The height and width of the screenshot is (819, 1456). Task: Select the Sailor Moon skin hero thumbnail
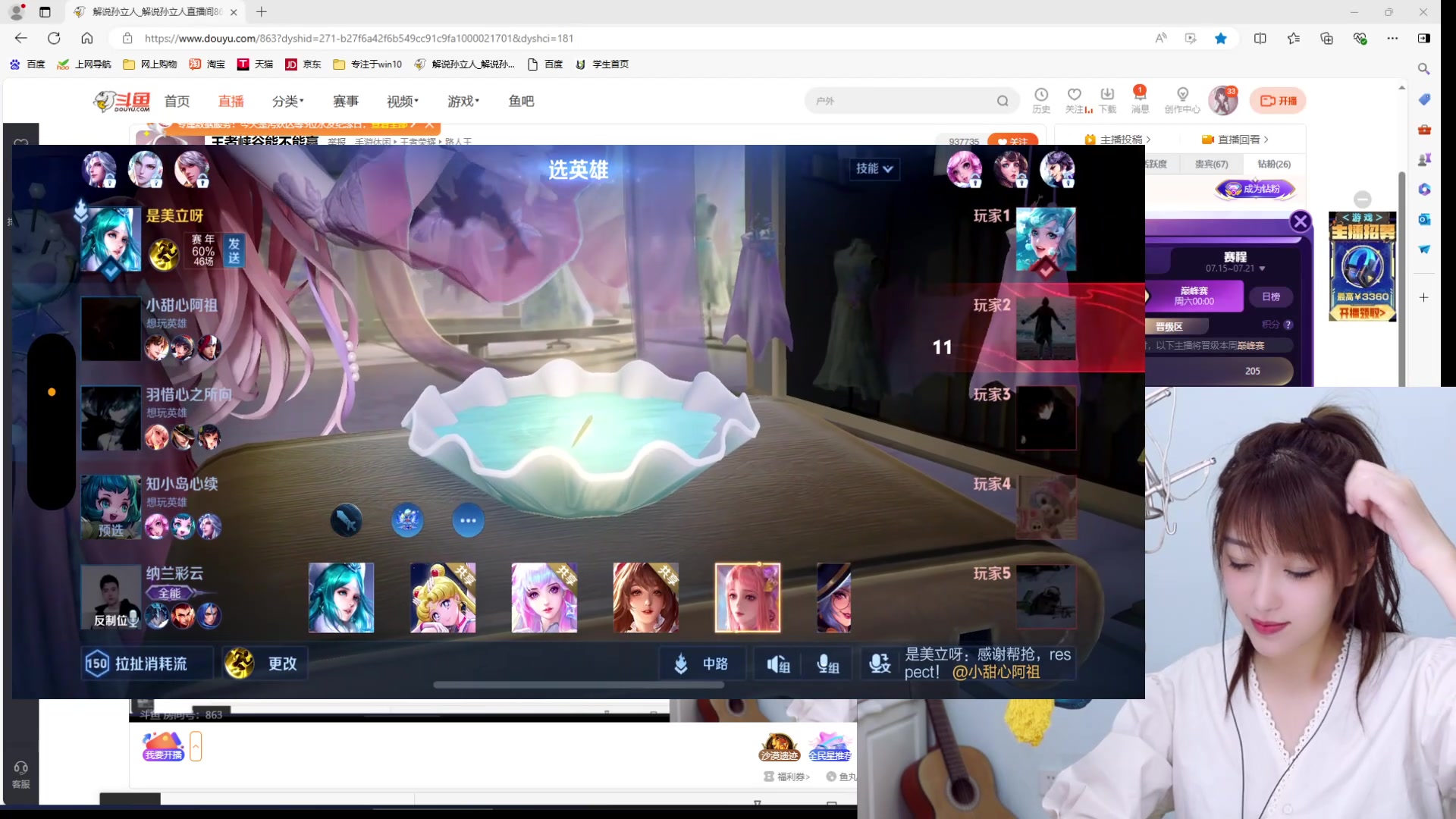click(443, 598)
